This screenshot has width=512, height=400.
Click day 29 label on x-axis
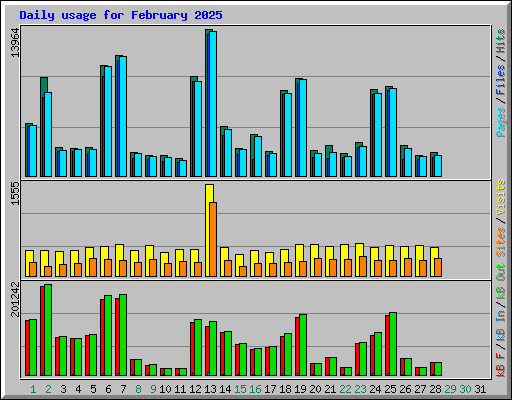coord(450,389)
